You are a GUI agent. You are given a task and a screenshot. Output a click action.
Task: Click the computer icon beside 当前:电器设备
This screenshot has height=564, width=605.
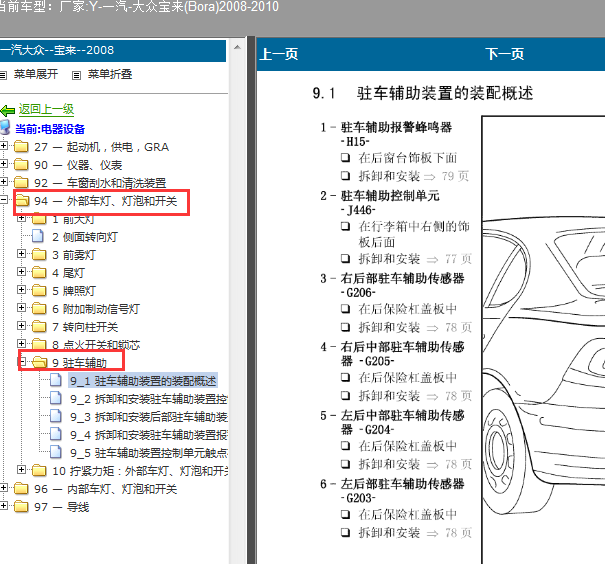[x=5, y=128]
